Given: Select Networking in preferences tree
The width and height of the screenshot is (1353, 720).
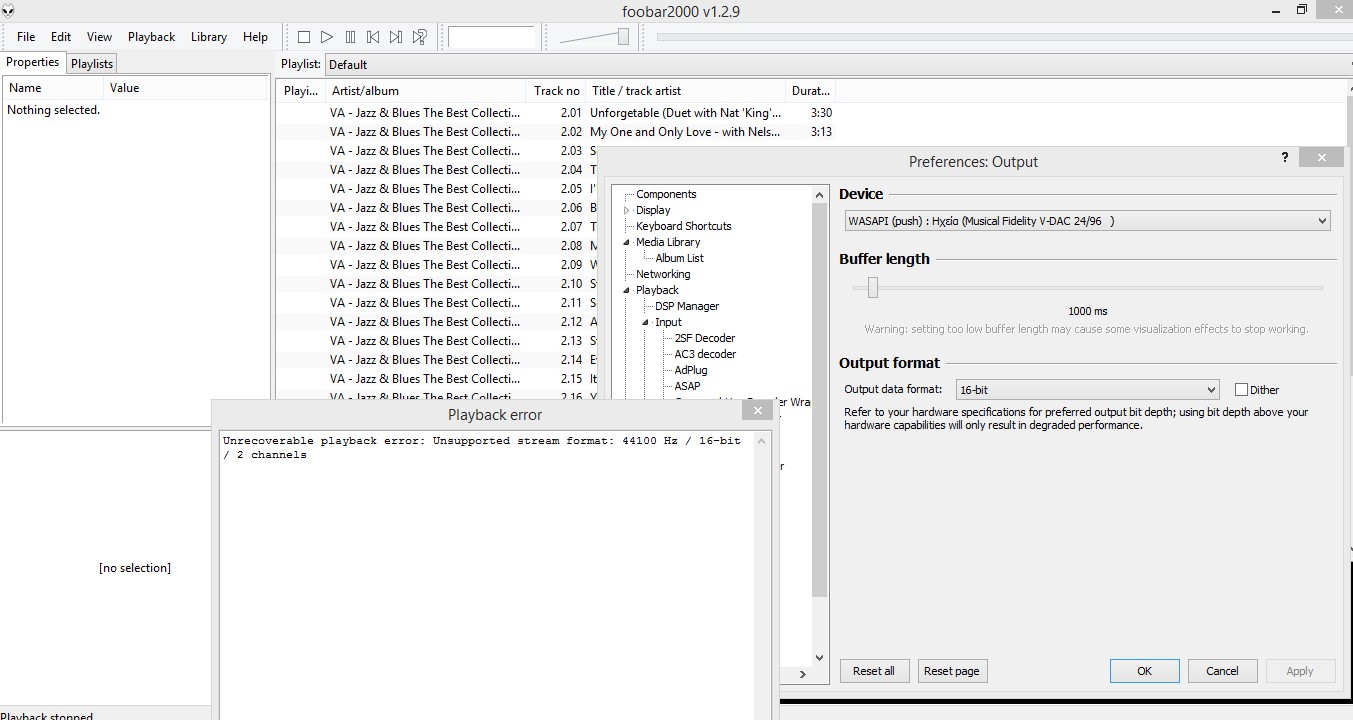Looking at the screenshot, I should pos(663,275).
